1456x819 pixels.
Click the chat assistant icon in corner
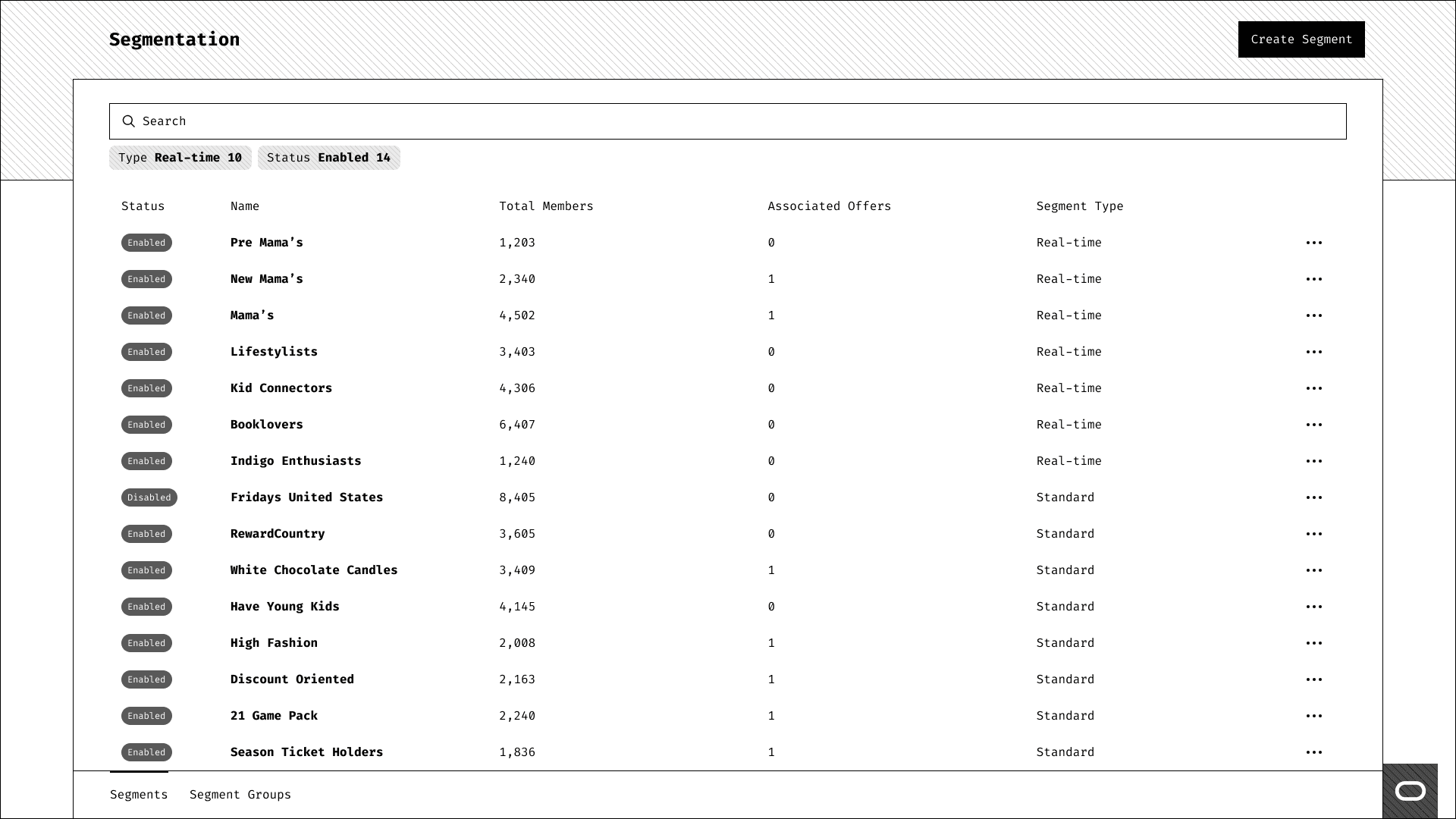(x=1410, y=791)
